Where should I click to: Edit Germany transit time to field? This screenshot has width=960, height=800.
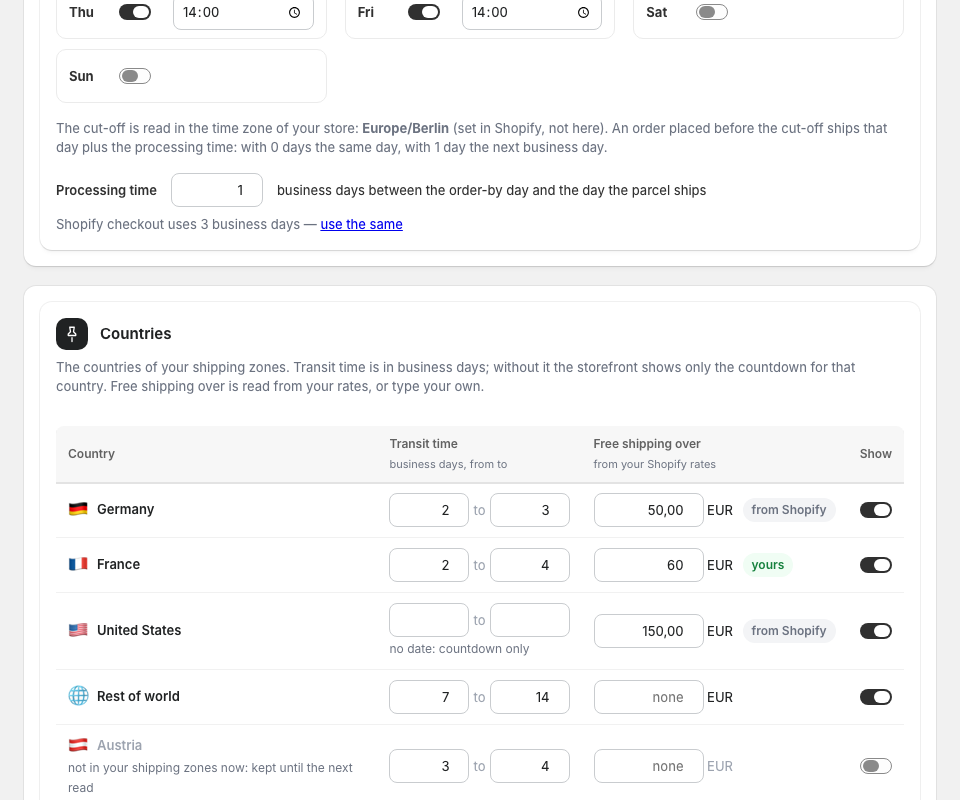pos(530,510)
